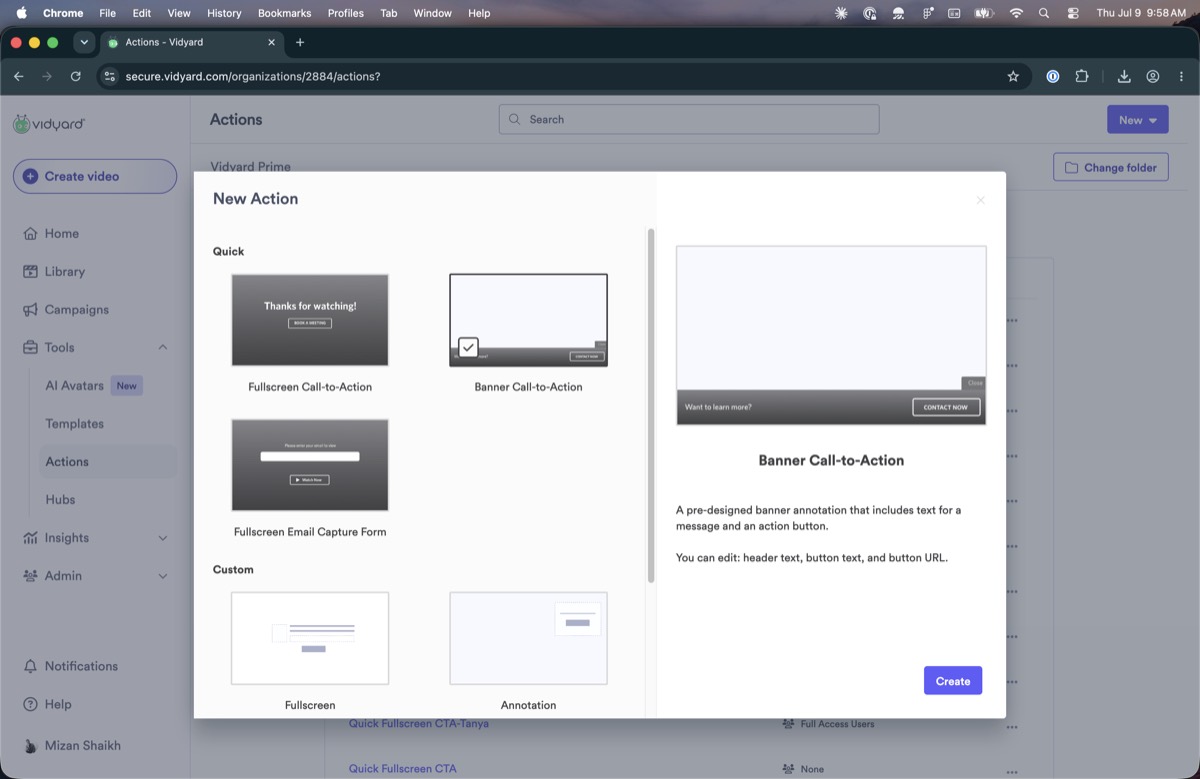Click the Full Access Users label

(x=837, y=723)
